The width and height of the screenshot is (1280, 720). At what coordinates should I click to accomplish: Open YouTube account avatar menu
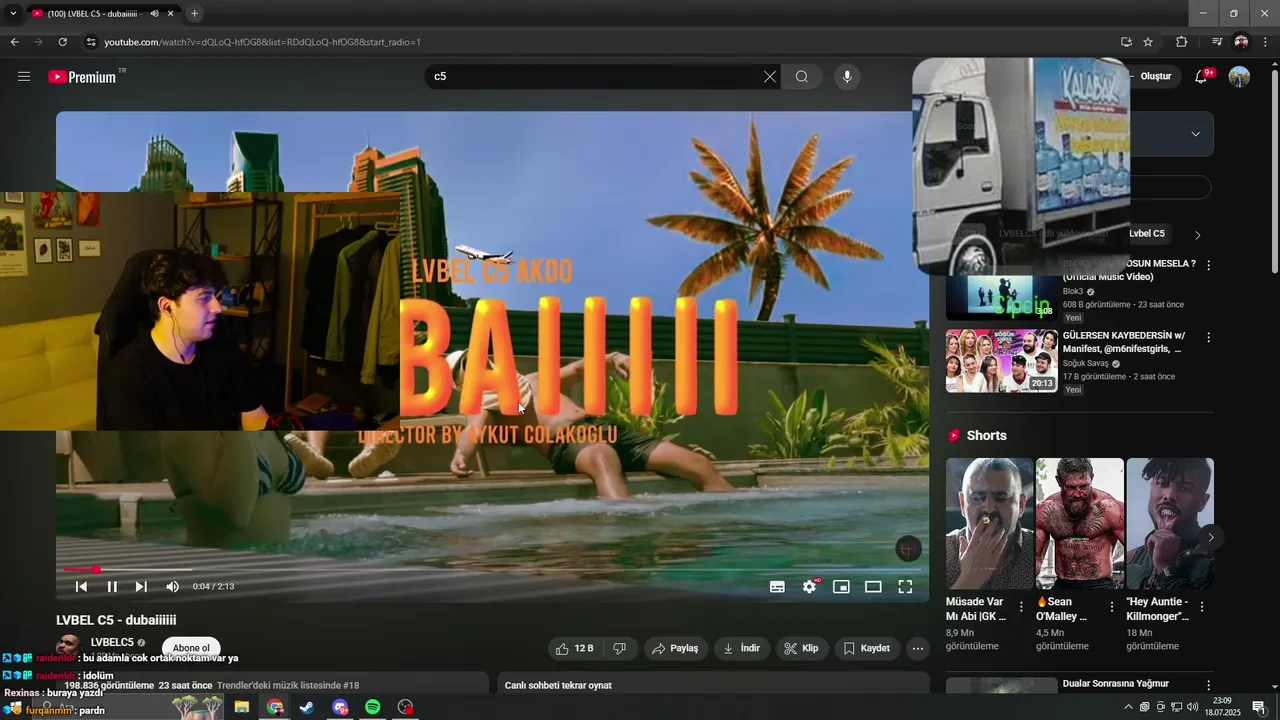point(1239,77)
